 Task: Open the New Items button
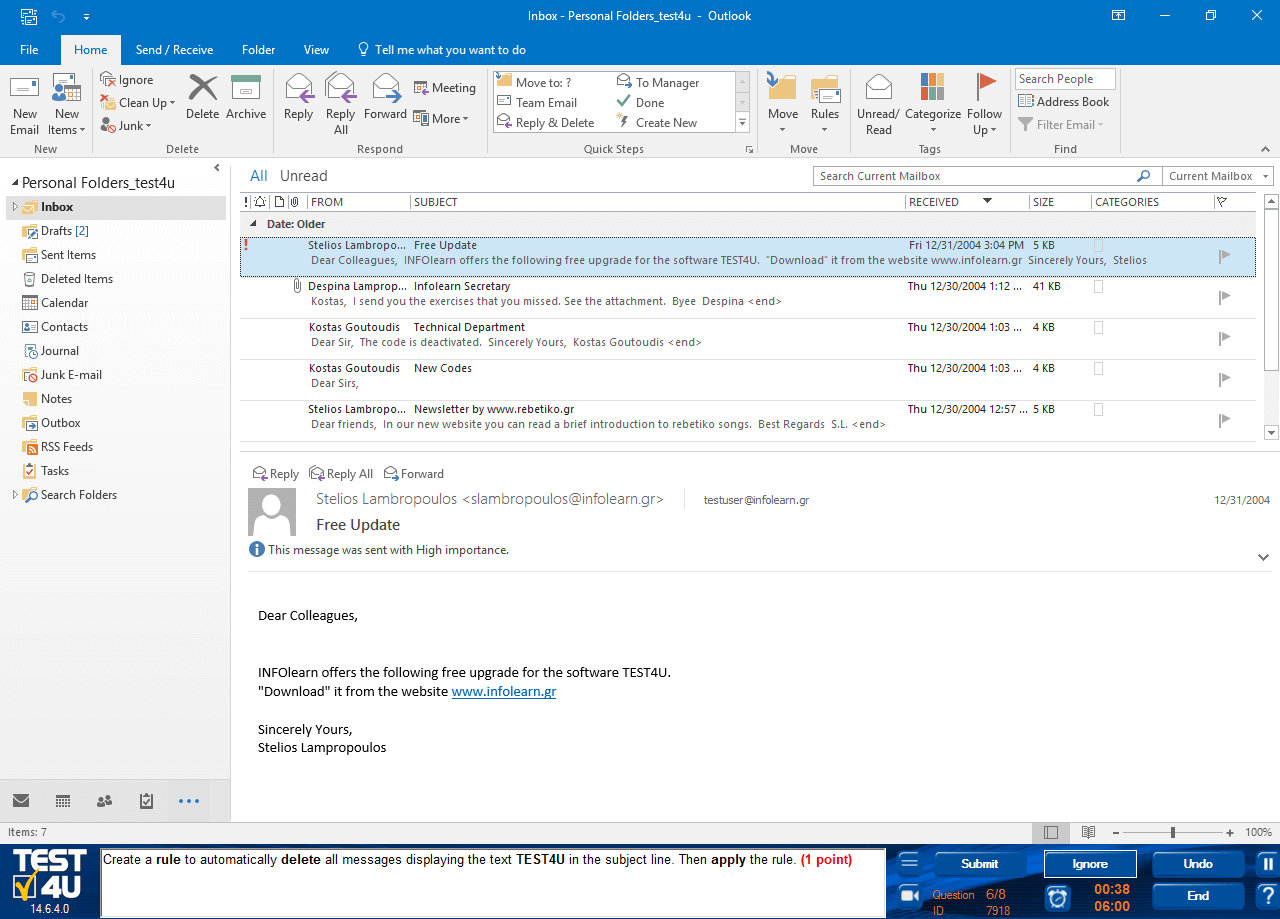(x=66, y=104)
